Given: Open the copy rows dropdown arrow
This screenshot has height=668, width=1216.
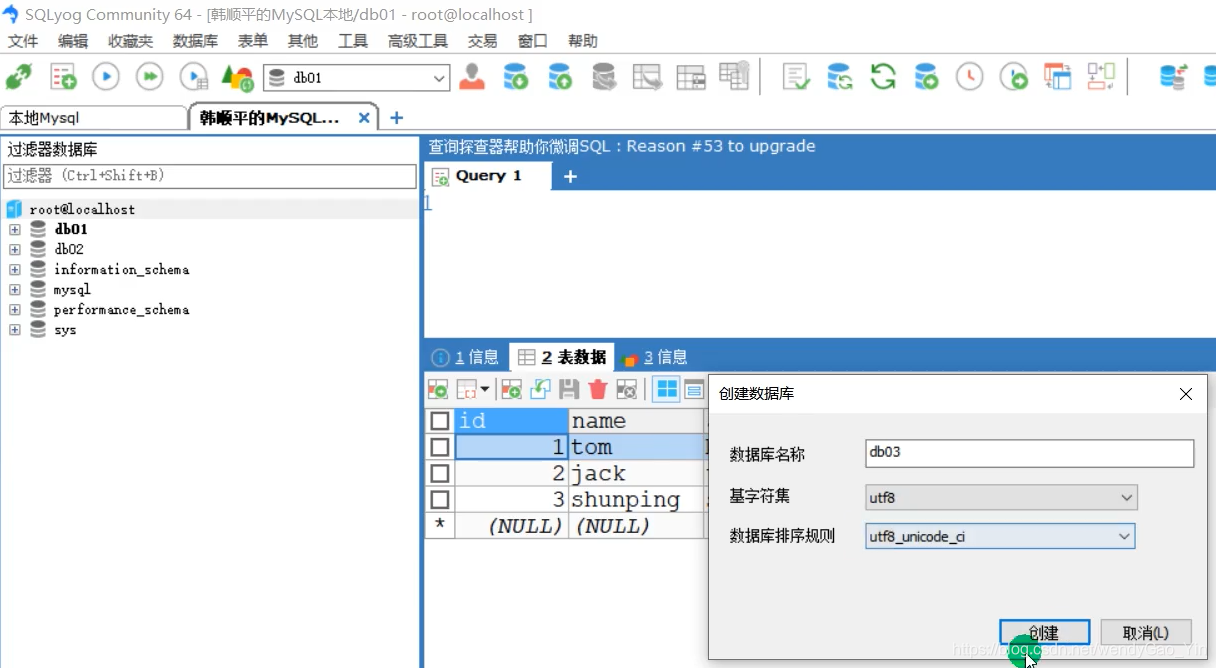Looking at the screenshot, I should (x=485, y=389).
